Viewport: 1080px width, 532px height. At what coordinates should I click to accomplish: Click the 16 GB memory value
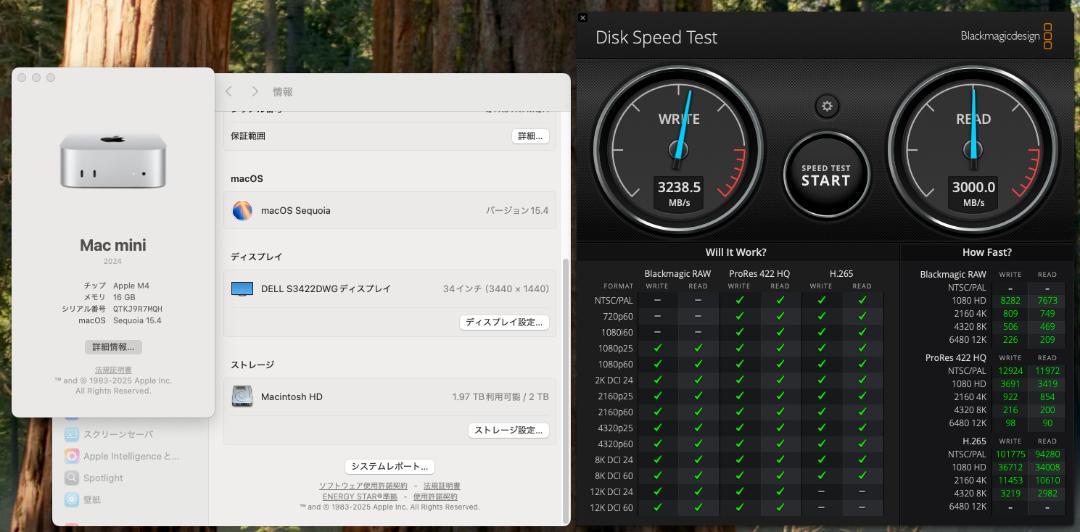pos(125,297)
